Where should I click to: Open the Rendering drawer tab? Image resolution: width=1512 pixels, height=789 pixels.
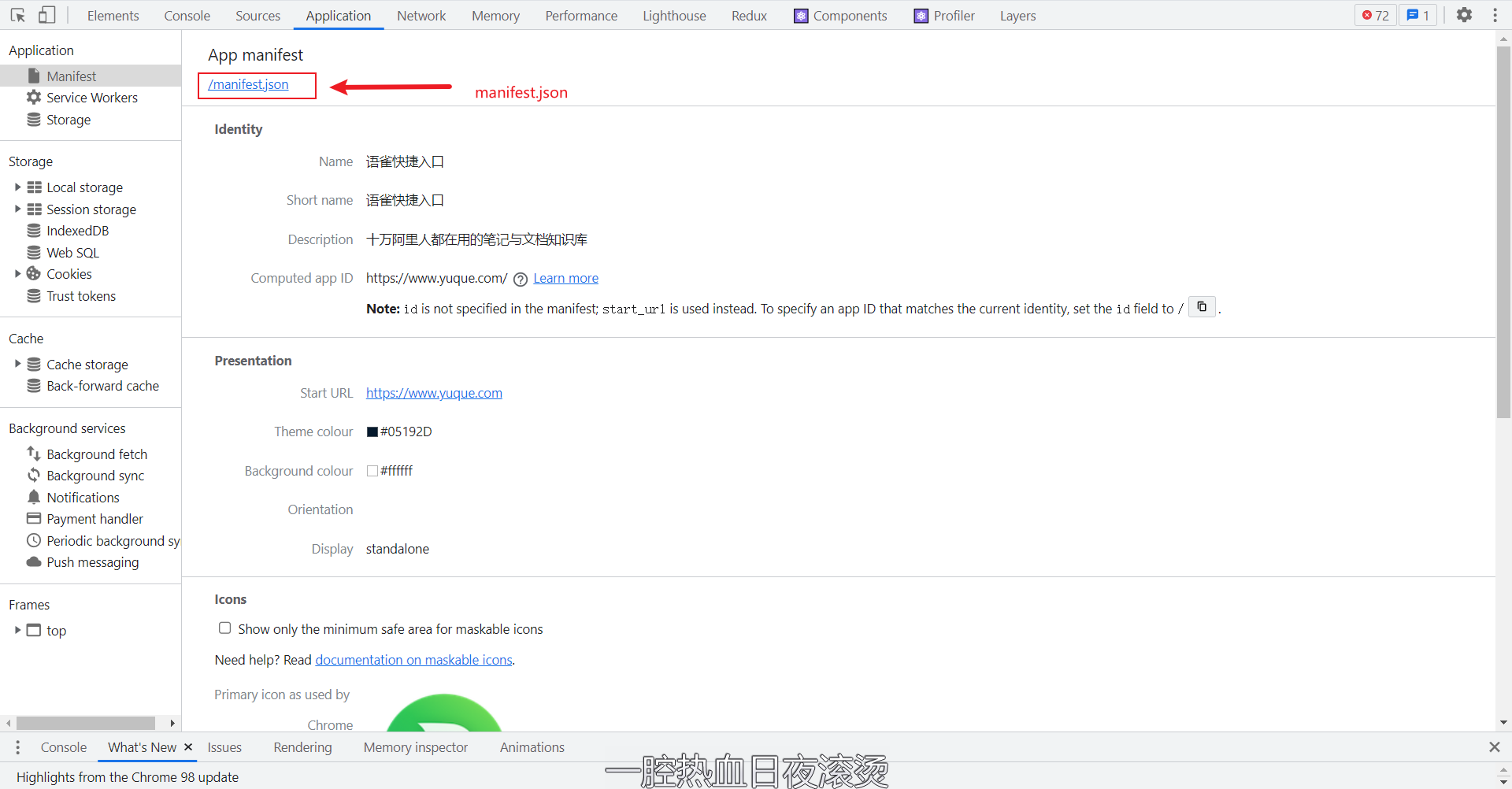click(302, 747)
